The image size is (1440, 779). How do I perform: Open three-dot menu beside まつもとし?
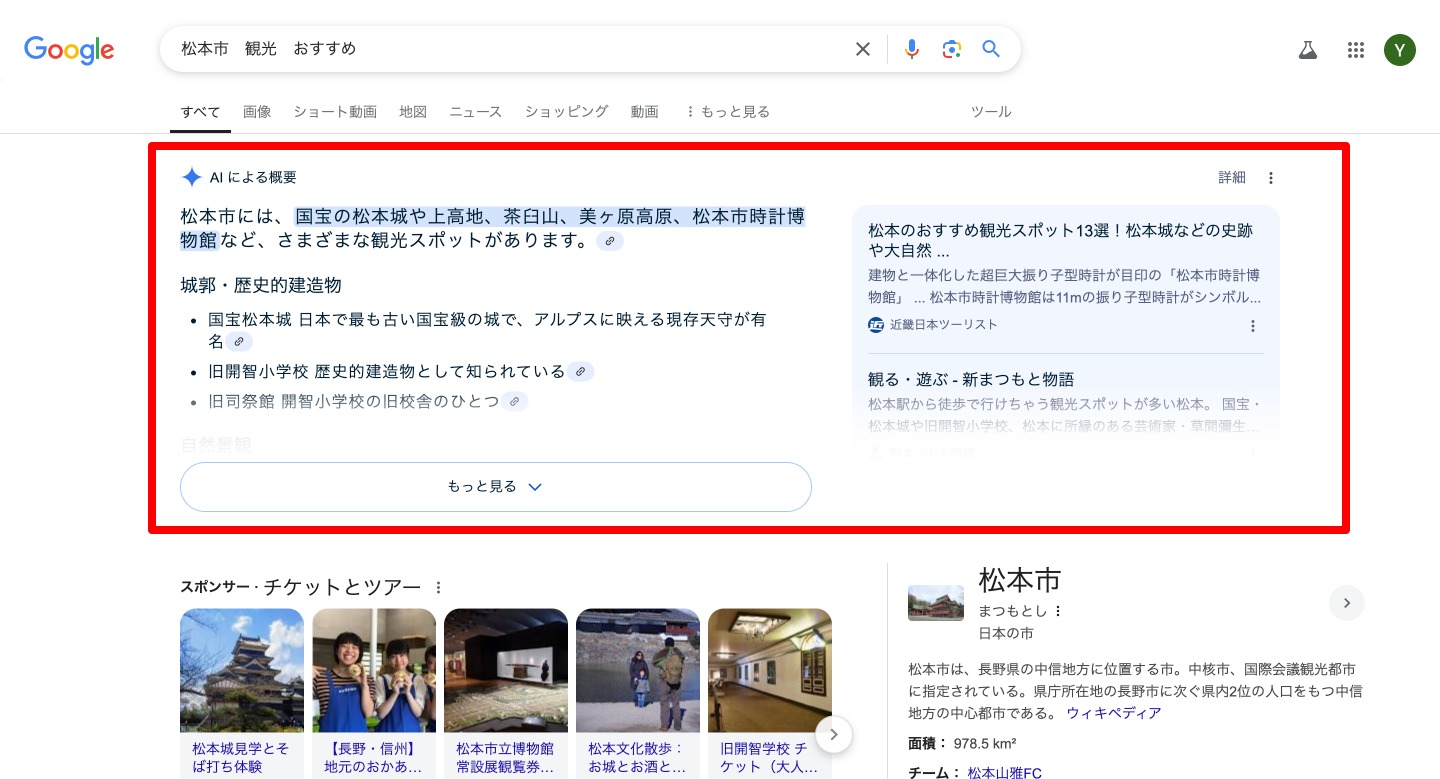tap(1058, 611)
